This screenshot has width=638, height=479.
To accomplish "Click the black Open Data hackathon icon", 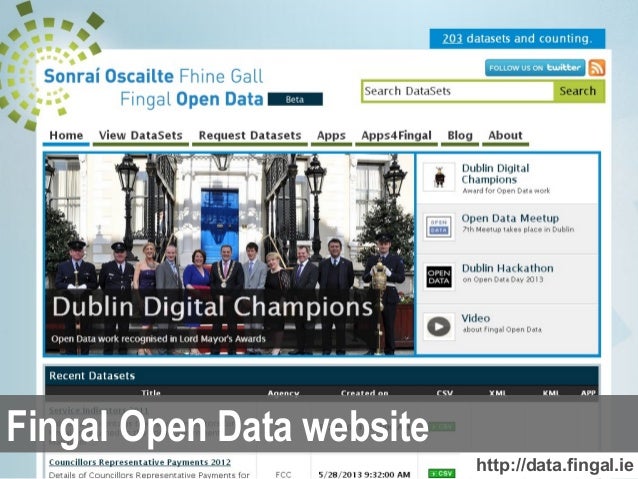I will point(439,277).
